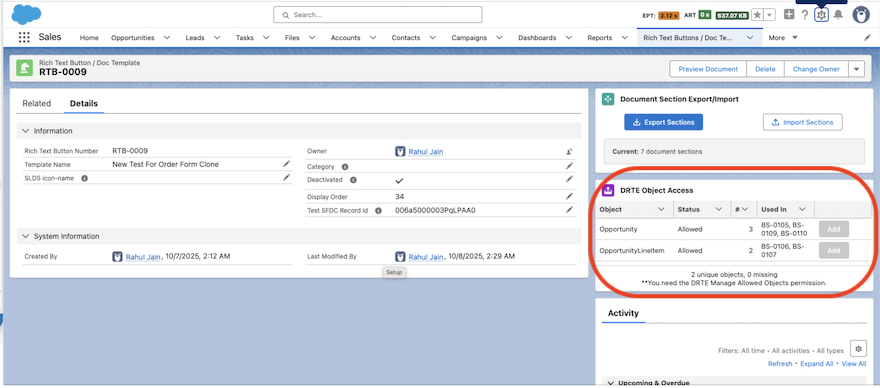Open the Contacts tab
The width and height of the screenshot is (880, 388).
pos(406,38)
